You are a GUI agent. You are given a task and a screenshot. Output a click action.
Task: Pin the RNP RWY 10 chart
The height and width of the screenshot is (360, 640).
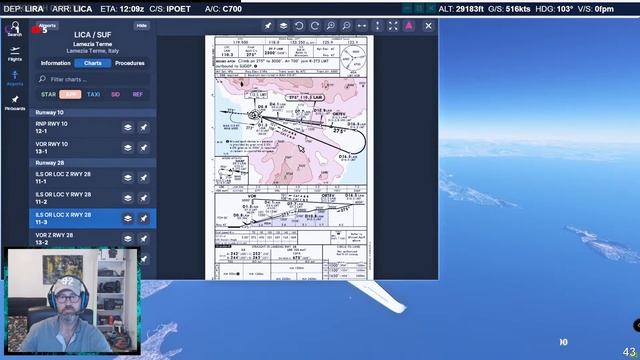click(x=144, y=127)
